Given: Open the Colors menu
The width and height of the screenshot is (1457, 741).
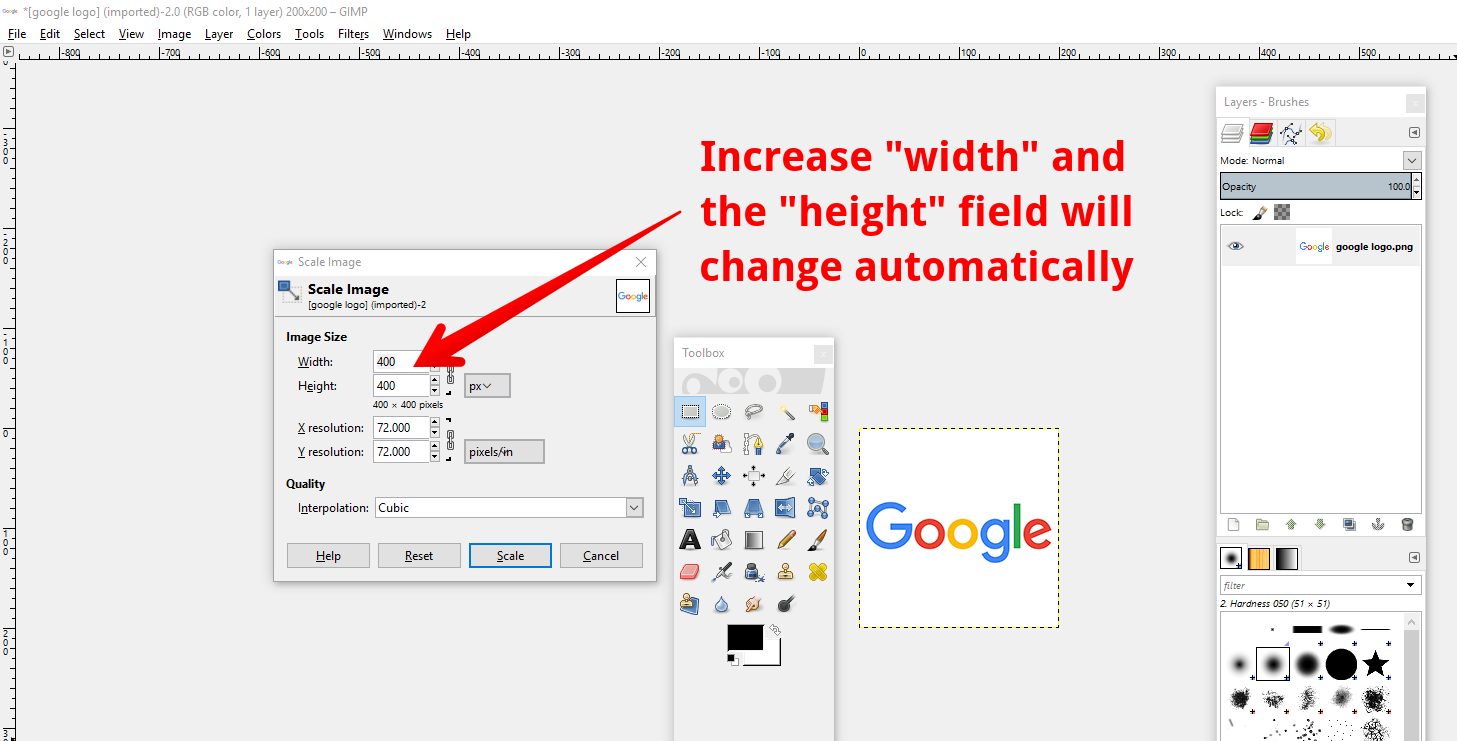Looking at the screenshot, I should click(x=264, y=34).
